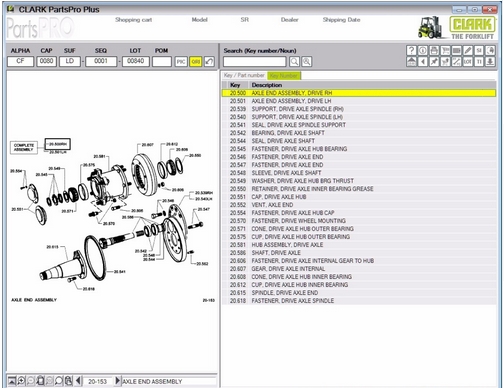Viewport: 504px width, 388px height.
Task: Click the SI toolbar icon
Action: [x=479, y=51]
